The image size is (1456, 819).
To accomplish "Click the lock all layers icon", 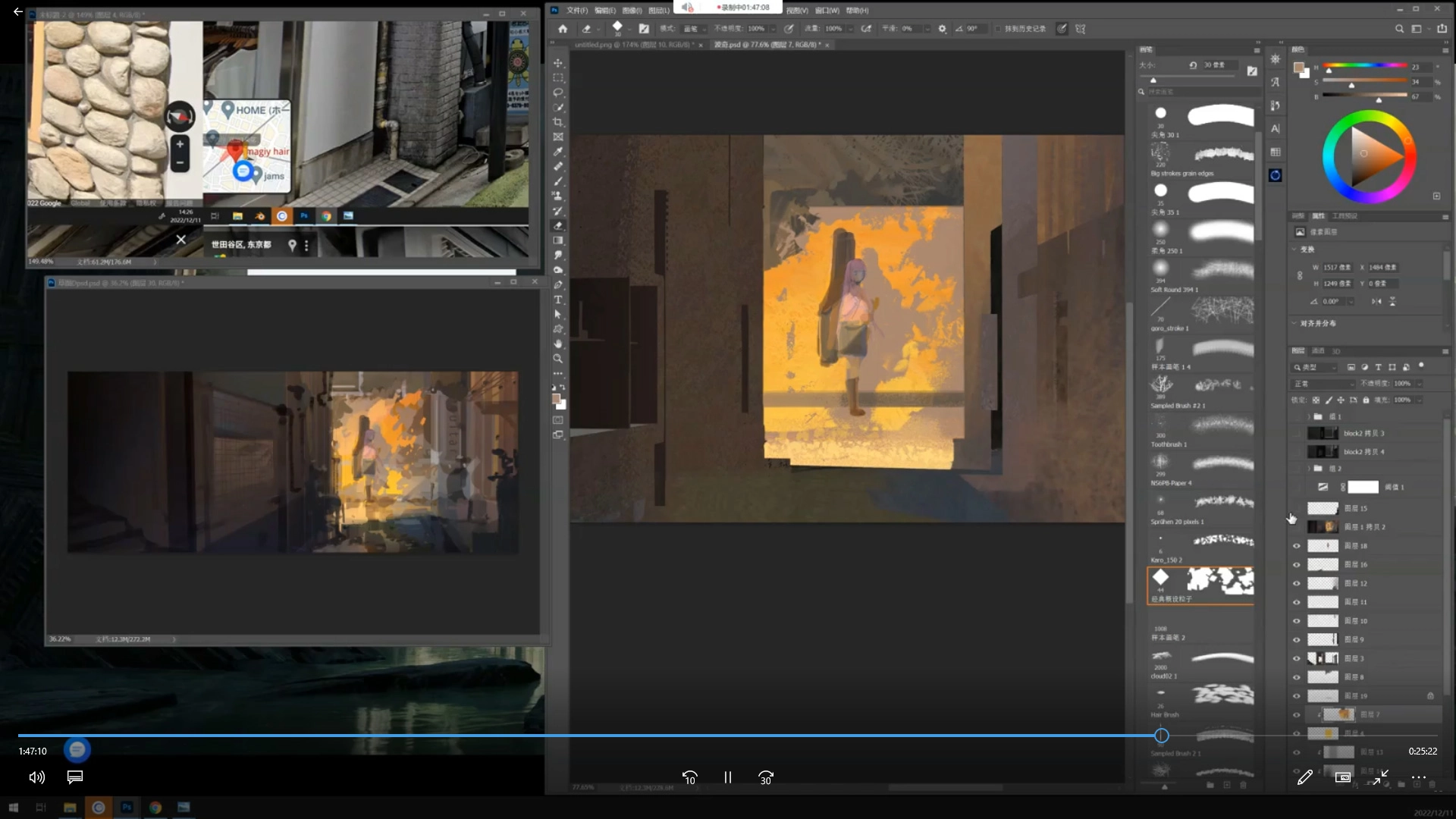I will point(1366,400).
